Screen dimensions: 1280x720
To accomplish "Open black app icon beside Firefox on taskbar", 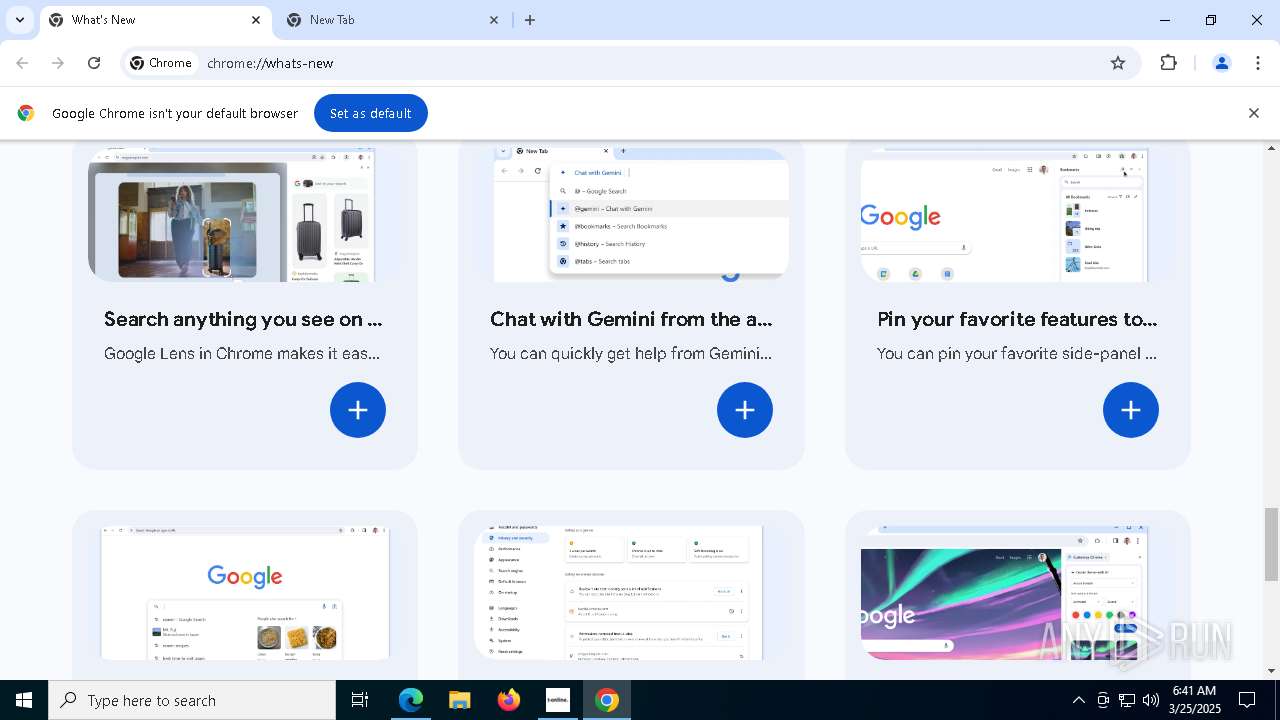I will coord(558,700).
